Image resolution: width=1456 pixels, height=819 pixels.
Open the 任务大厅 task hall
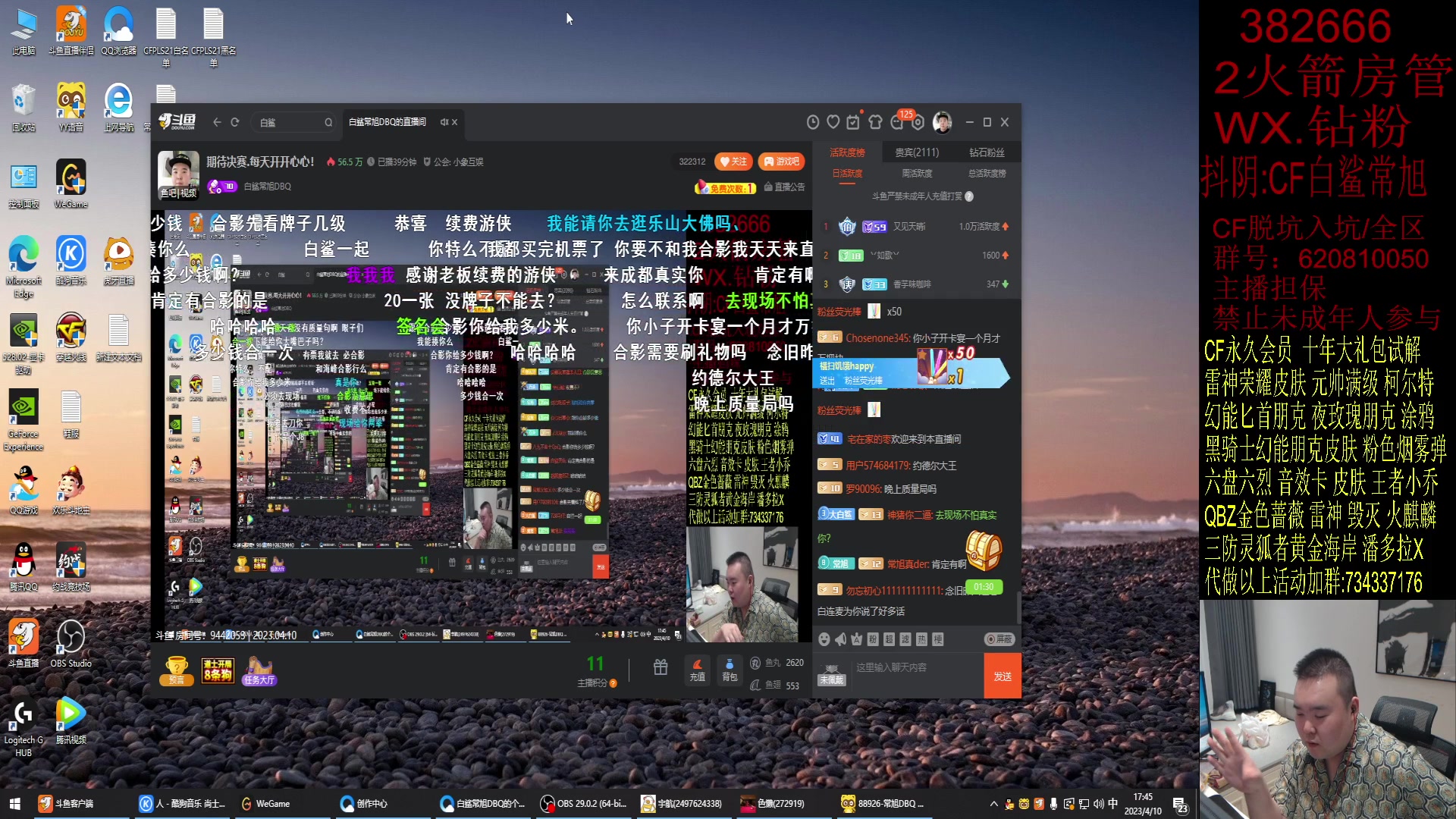[259, 671]
